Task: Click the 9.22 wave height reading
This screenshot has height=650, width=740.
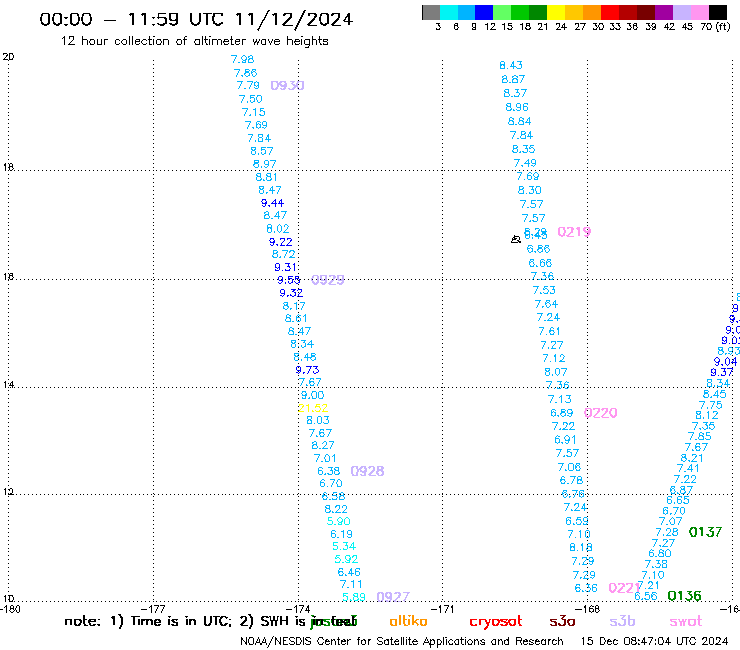Action: coord(281,242)
